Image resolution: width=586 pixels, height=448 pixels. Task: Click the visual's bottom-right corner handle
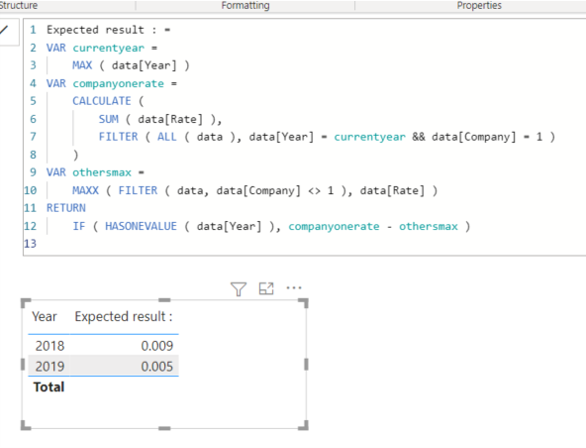point(304,426)
